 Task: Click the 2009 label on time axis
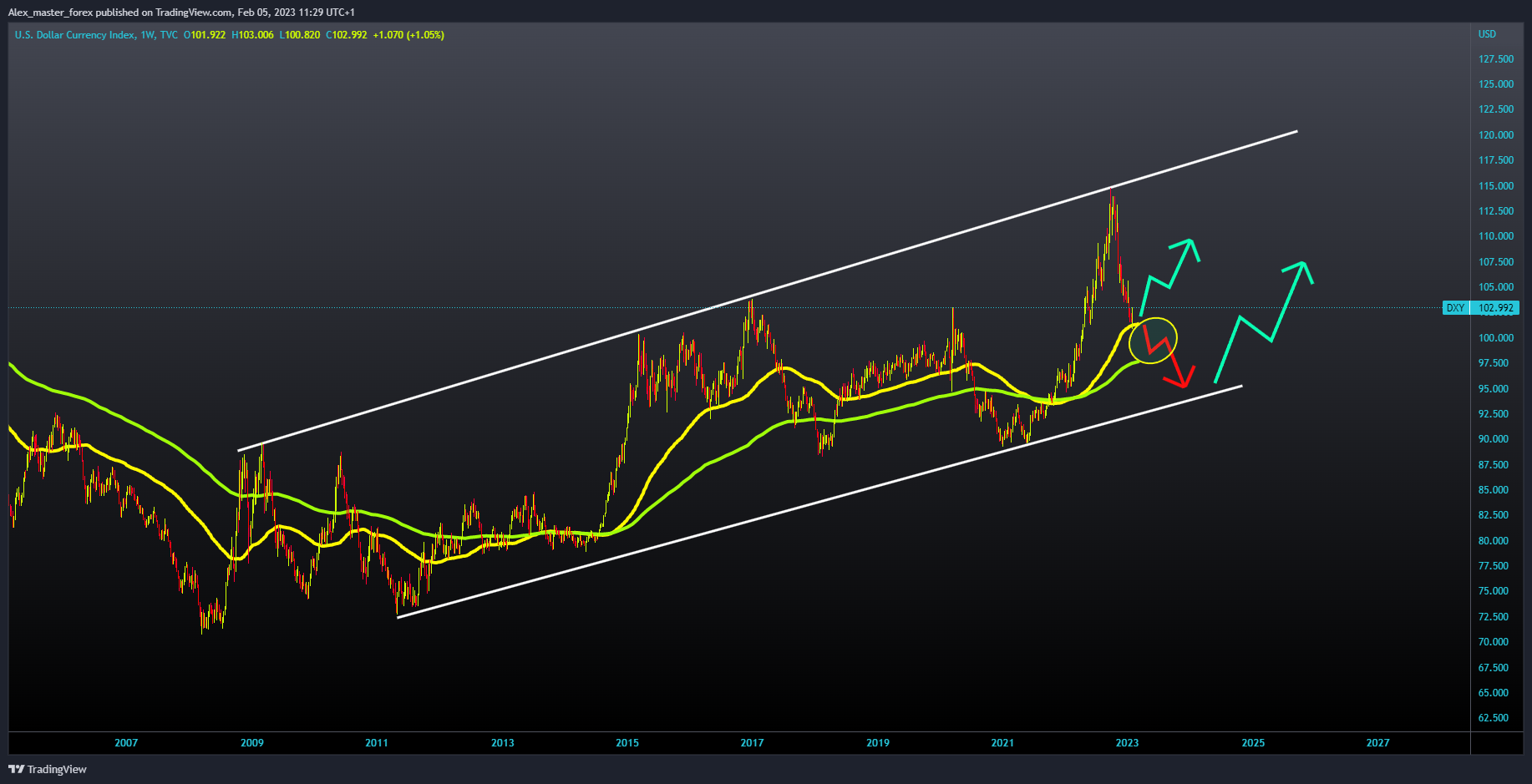point(252,743)
